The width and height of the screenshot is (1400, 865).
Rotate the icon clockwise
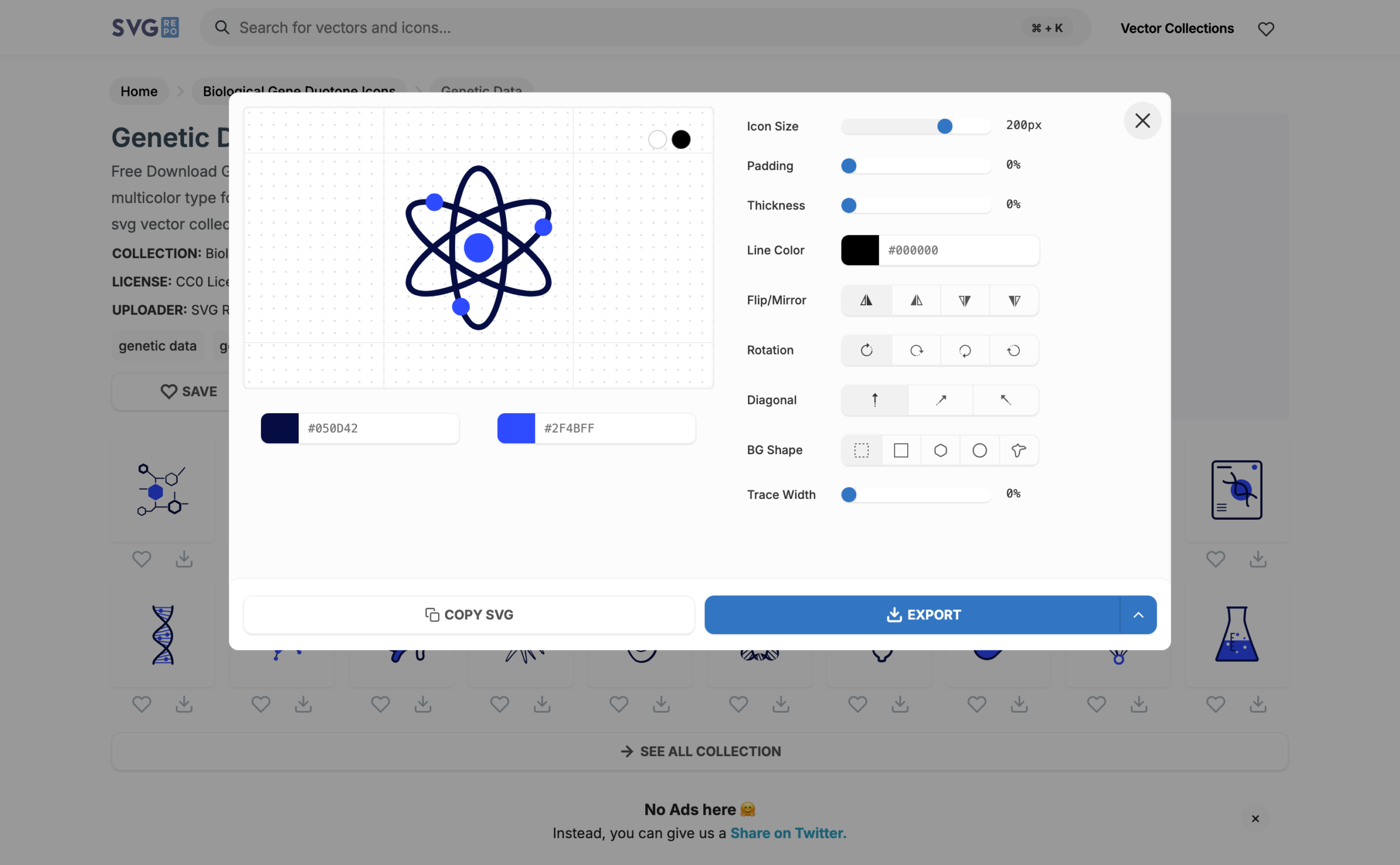(915, 350)
